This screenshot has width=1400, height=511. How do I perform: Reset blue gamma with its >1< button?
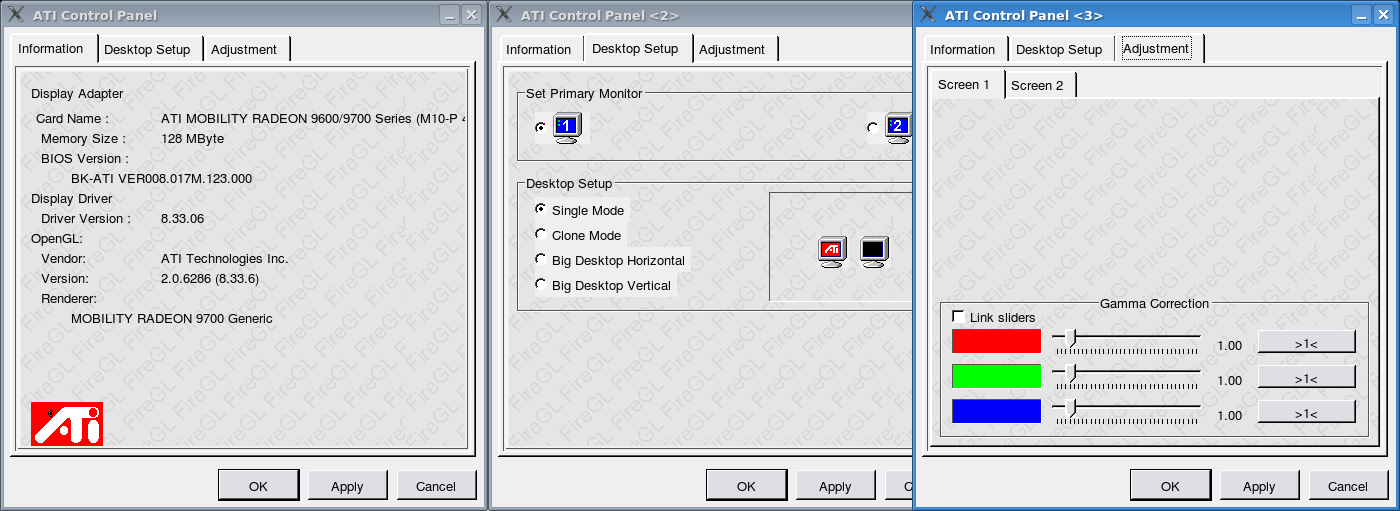point(1306,413)
